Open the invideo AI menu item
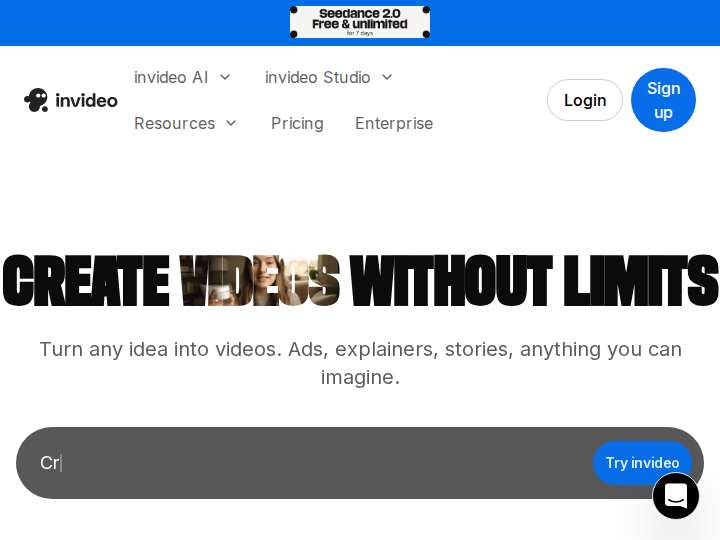This screenshot has height=540, width=720. 171,77
